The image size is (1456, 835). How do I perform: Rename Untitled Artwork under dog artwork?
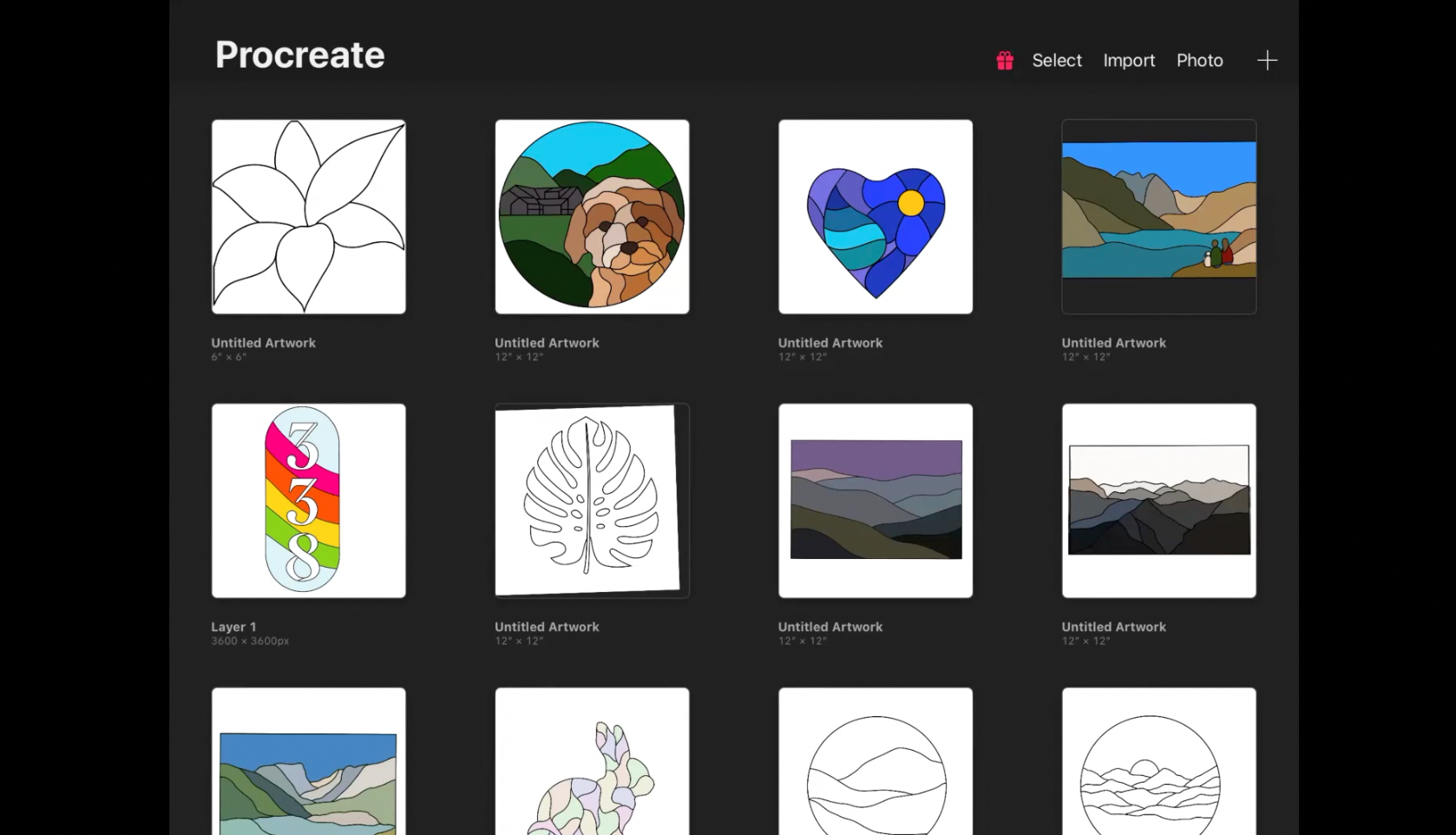tap(547, 343)
